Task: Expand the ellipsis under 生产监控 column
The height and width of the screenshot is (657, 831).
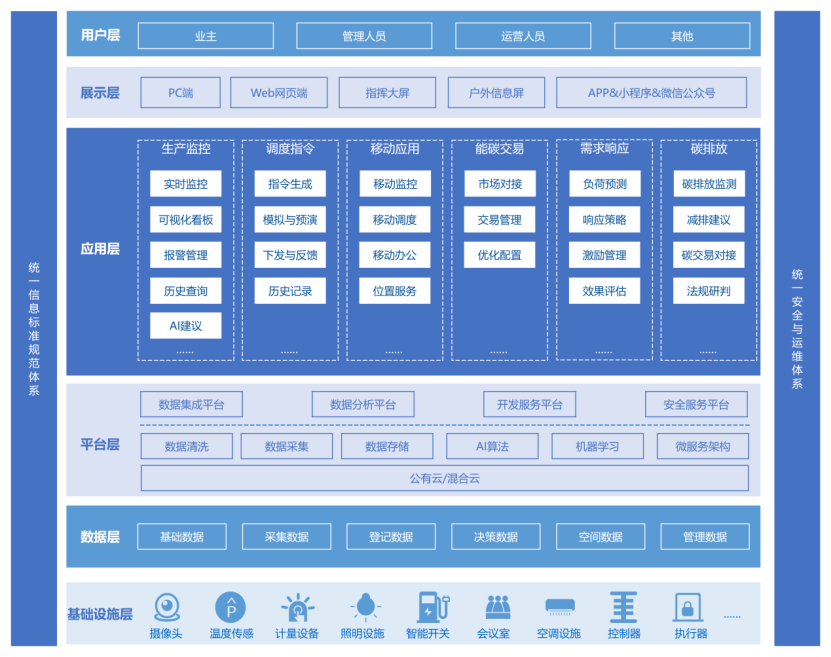Action: click(x=185, y=351)
